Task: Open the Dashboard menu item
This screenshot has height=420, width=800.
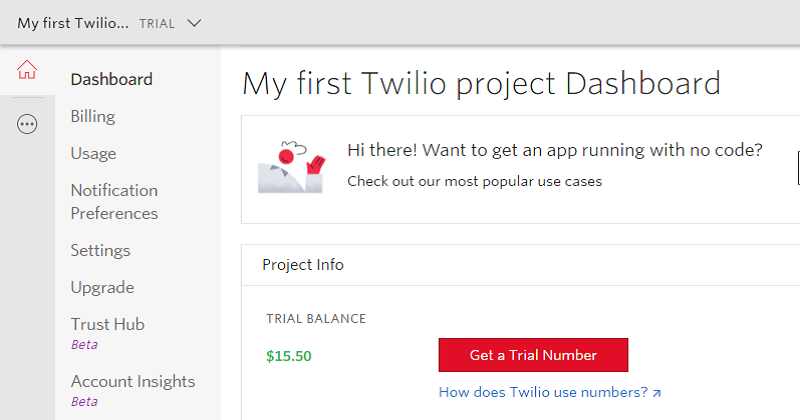Action: [112, 80]
